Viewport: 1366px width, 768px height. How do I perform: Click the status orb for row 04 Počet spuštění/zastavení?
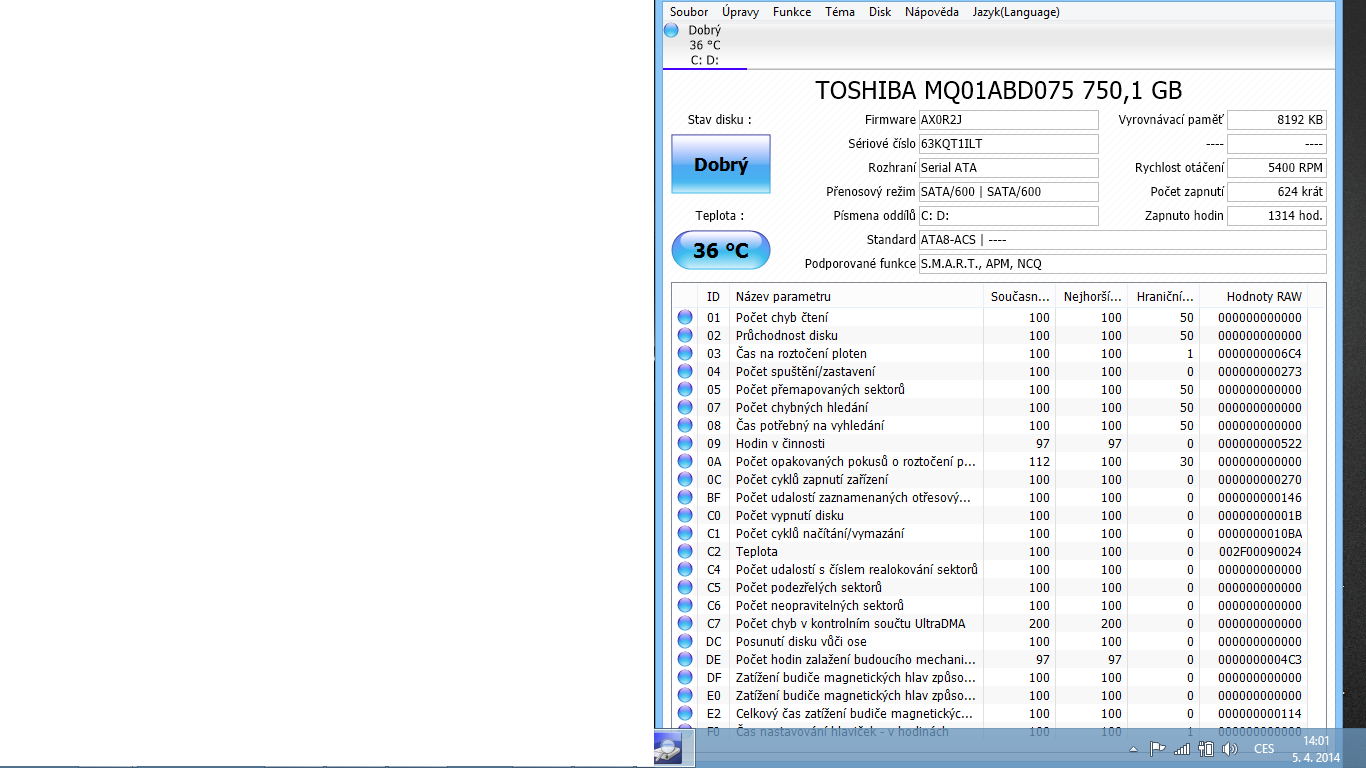pyautogui.click(x=685, y=371)
